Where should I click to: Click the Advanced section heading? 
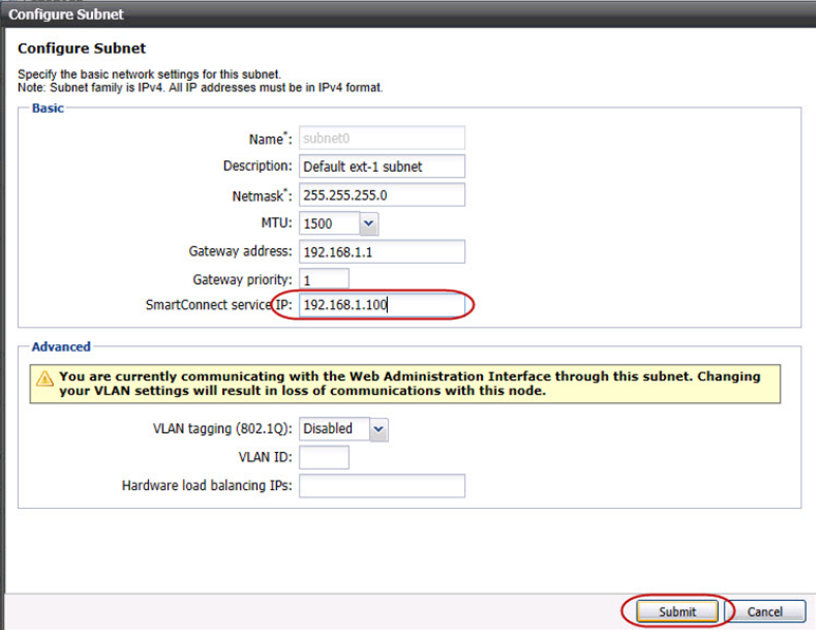(61, 347)
